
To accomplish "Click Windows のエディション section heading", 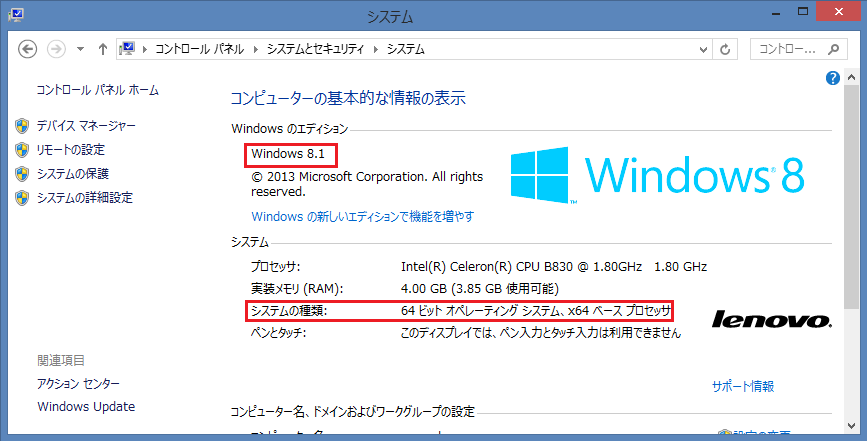I will [290, 129].
